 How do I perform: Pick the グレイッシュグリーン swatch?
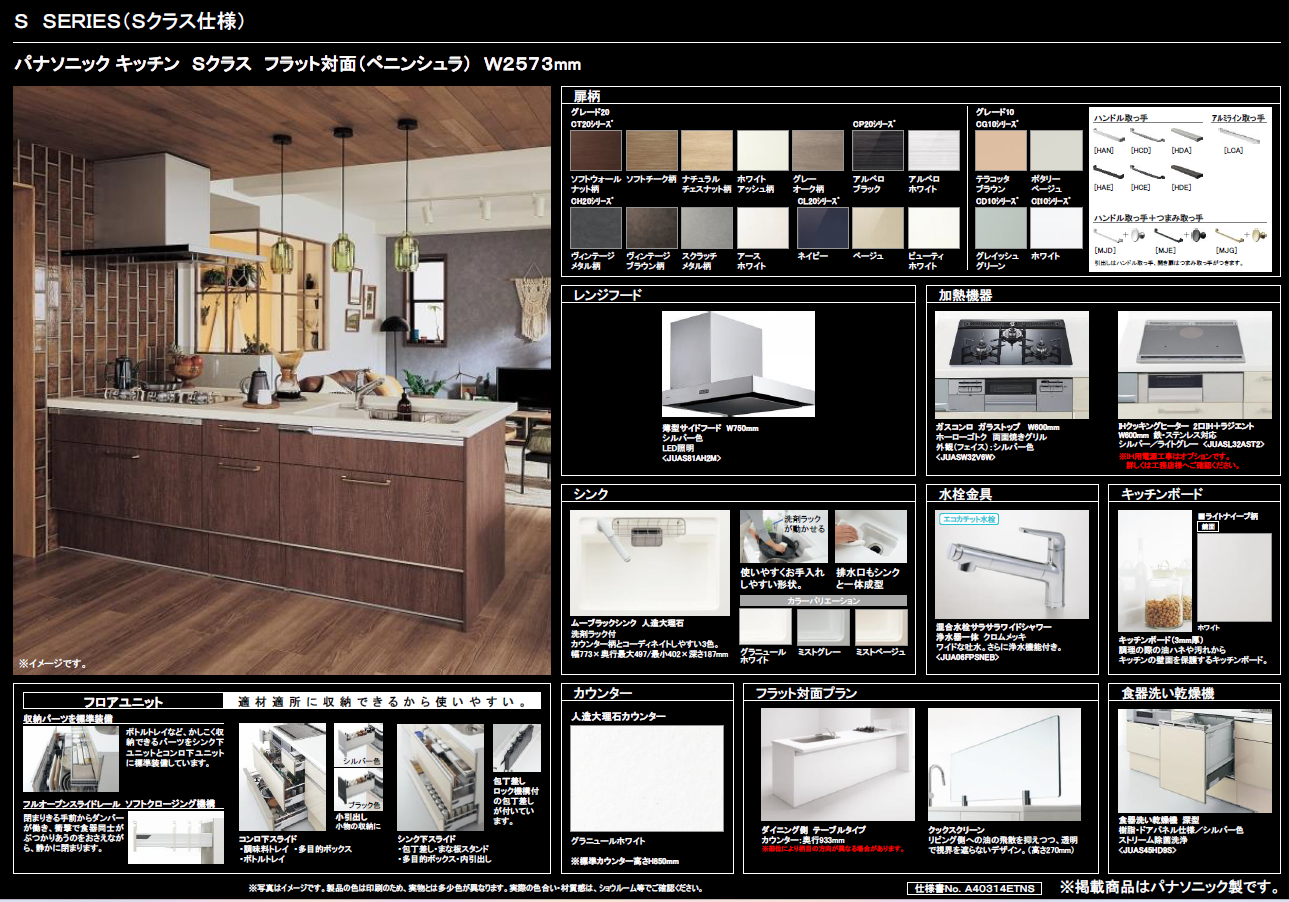click(x=1001, y=228)
